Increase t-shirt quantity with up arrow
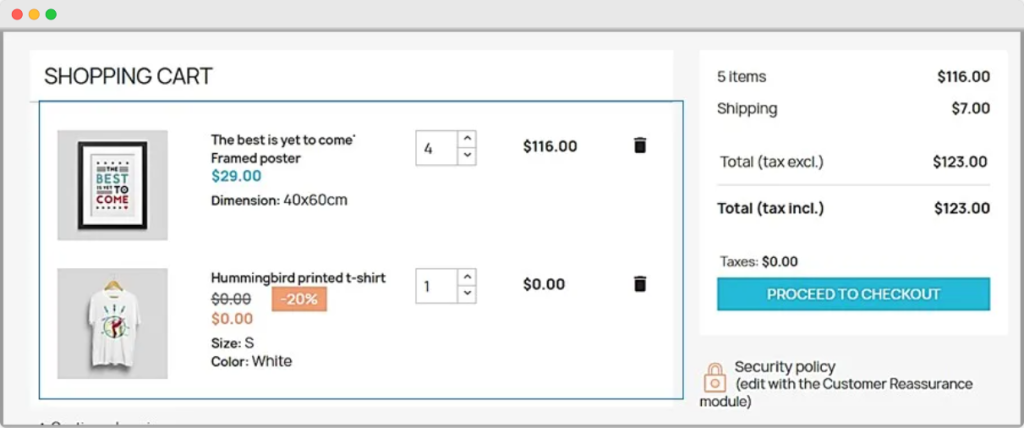The image size is (1024, 428). tap(467, 276)
